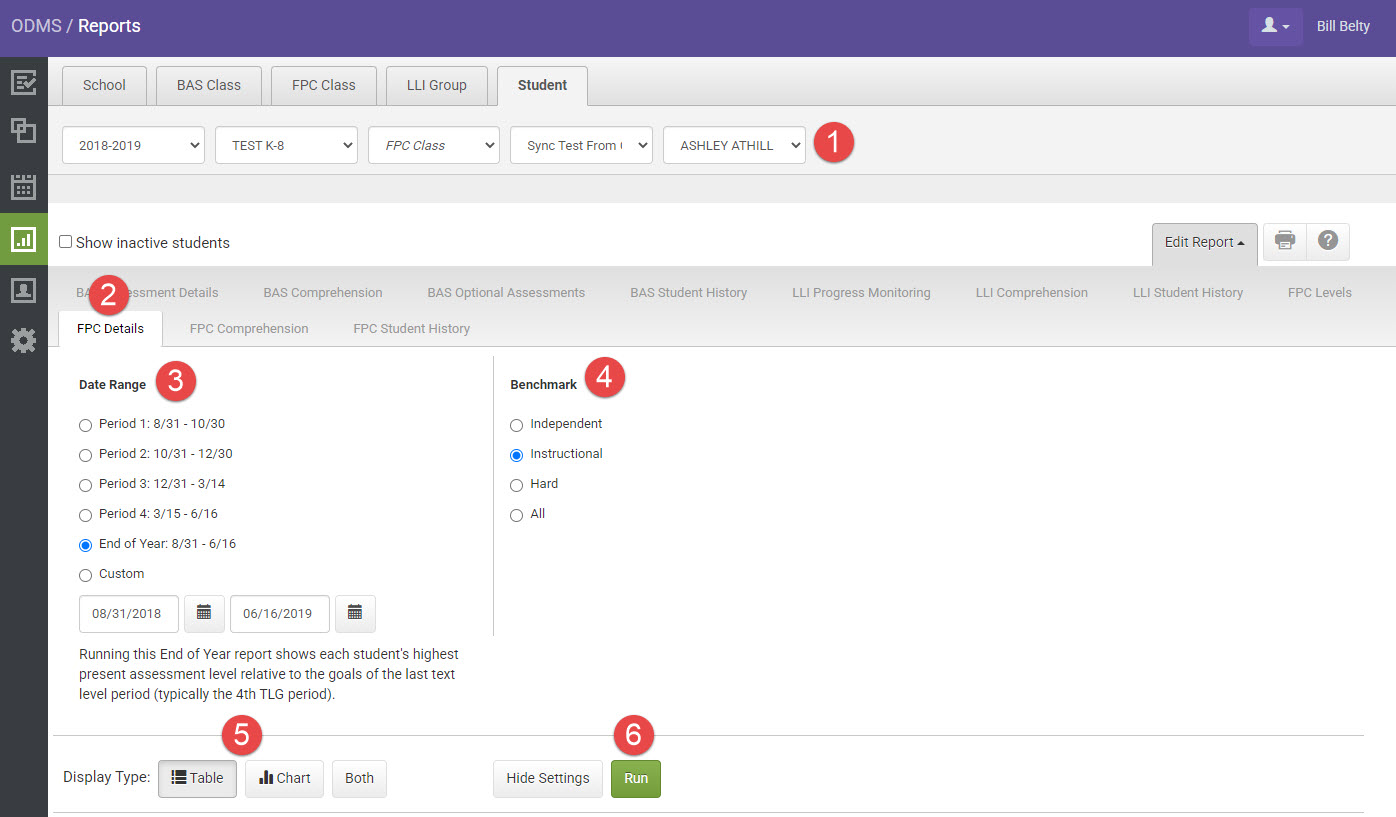Viewport: 1396px width, 817px height.
Task: Click the 08/31/2018 start date field
Action: 129,614
